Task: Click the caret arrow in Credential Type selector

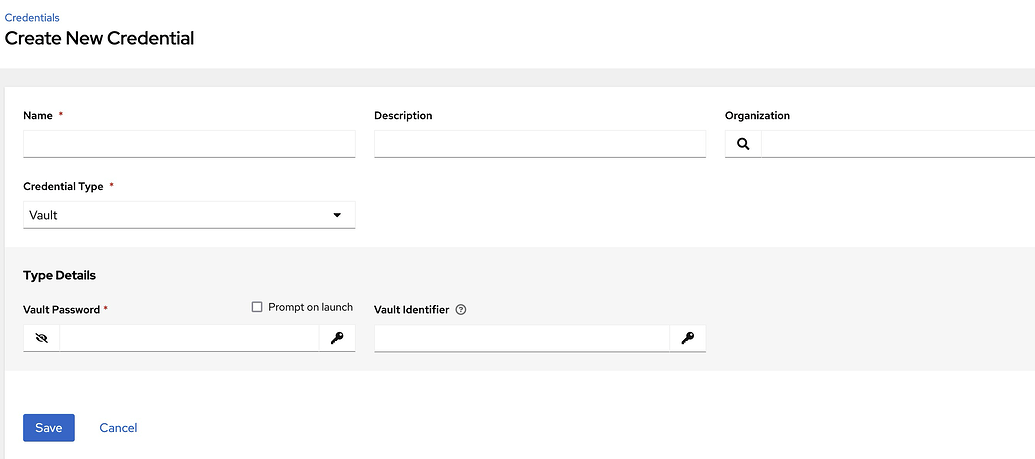Action: [337, 215]
